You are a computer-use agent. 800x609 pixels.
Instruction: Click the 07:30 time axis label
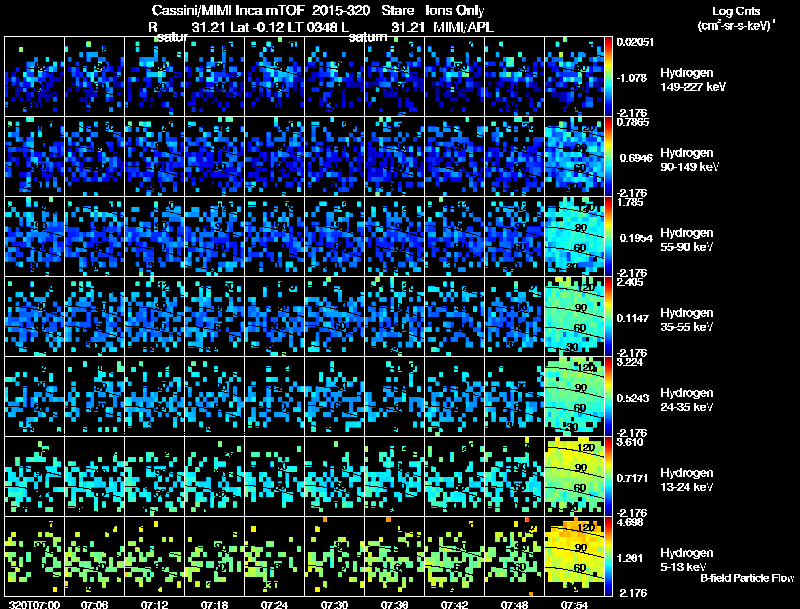[x=334, y=605]
